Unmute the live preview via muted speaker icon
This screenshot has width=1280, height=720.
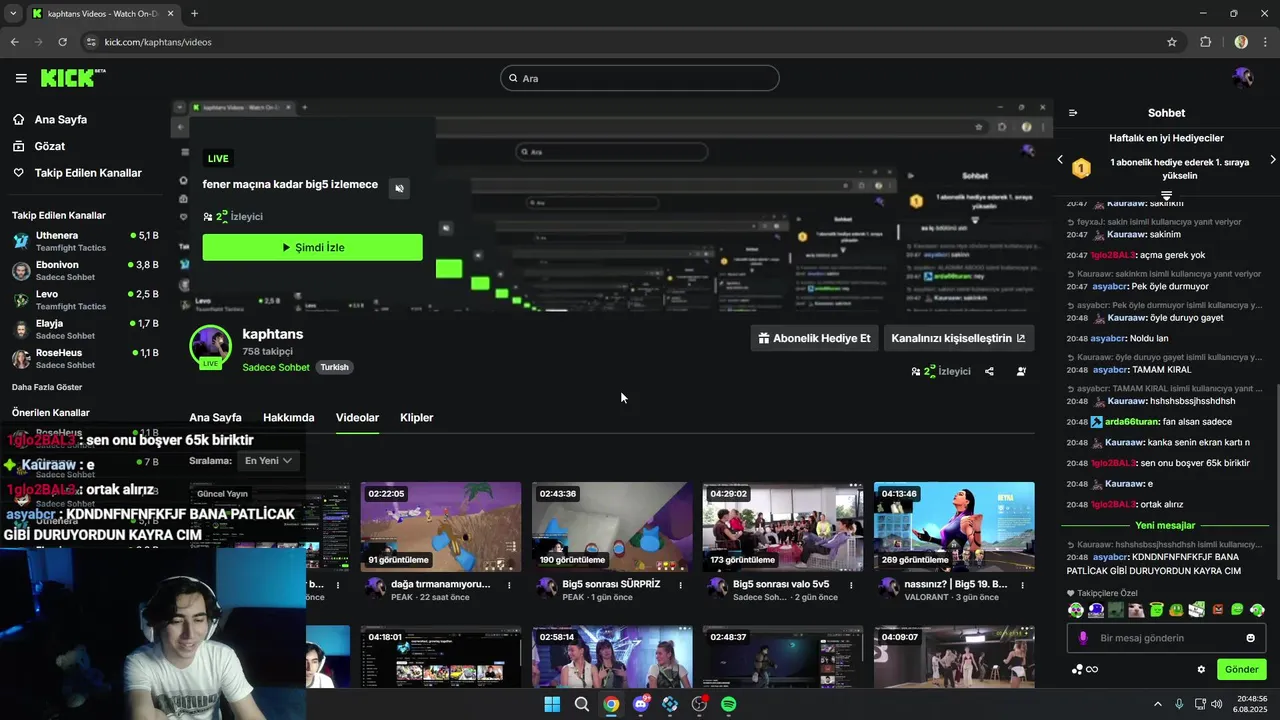click(x=399, y=188)
